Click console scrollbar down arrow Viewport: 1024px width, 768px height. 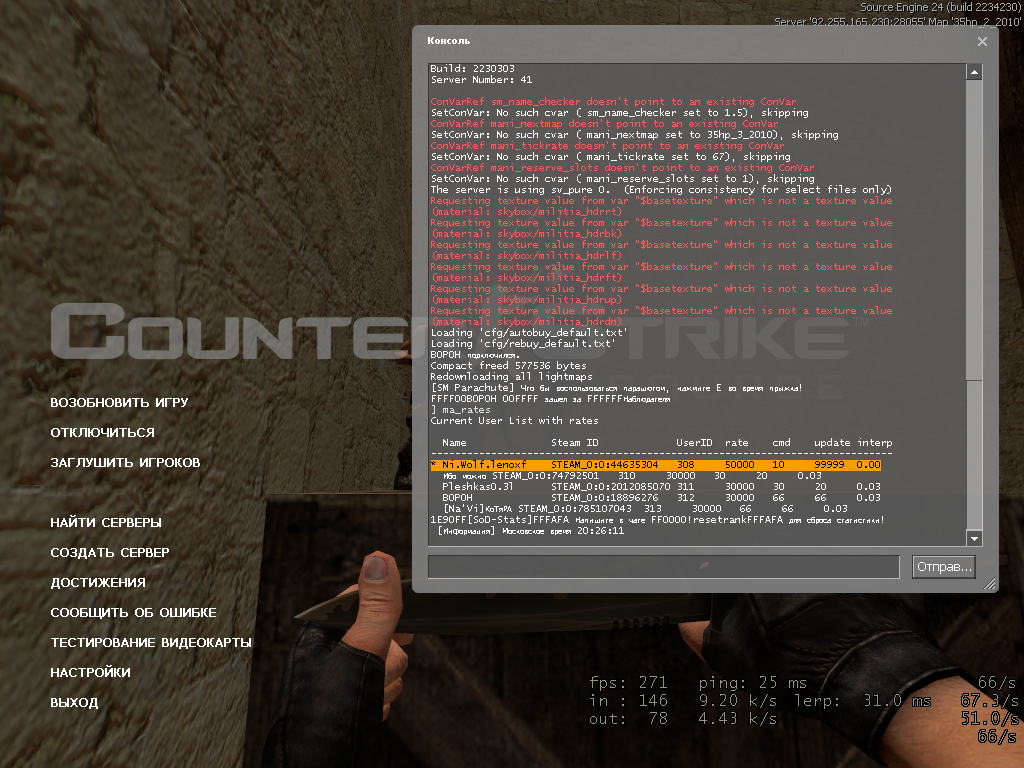click(x=974, y=538)
